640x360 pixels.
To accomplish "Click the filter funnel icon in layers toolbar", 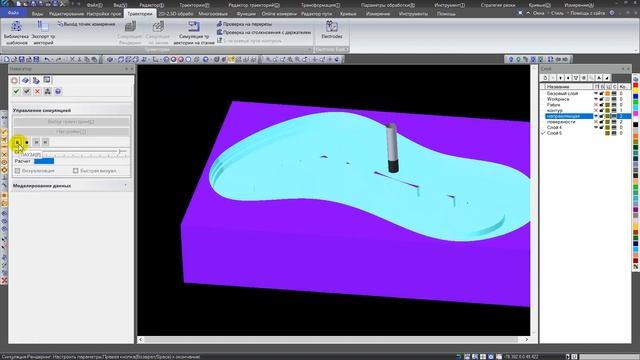I will pos(576,78).
